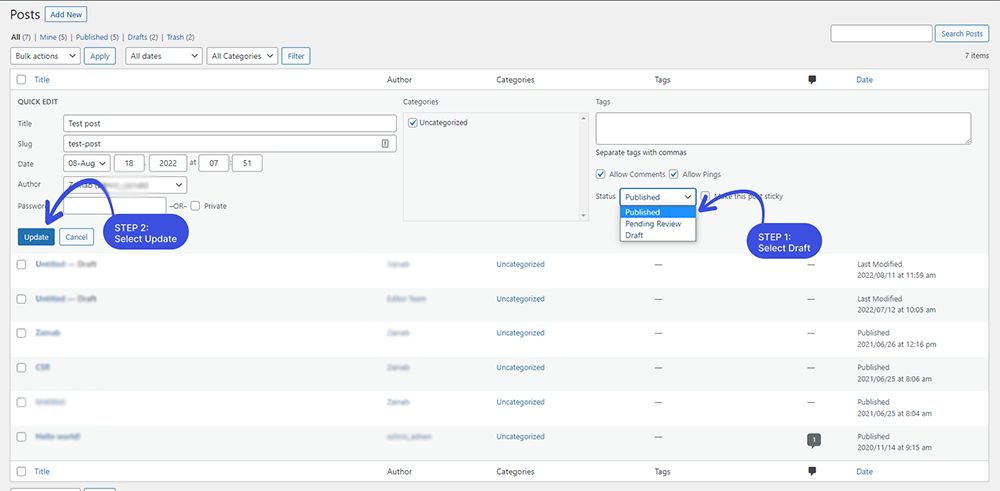Open Uncategorized link in the 2022/08/11 row
The image size is (1000, 491).
coord(520,264)
